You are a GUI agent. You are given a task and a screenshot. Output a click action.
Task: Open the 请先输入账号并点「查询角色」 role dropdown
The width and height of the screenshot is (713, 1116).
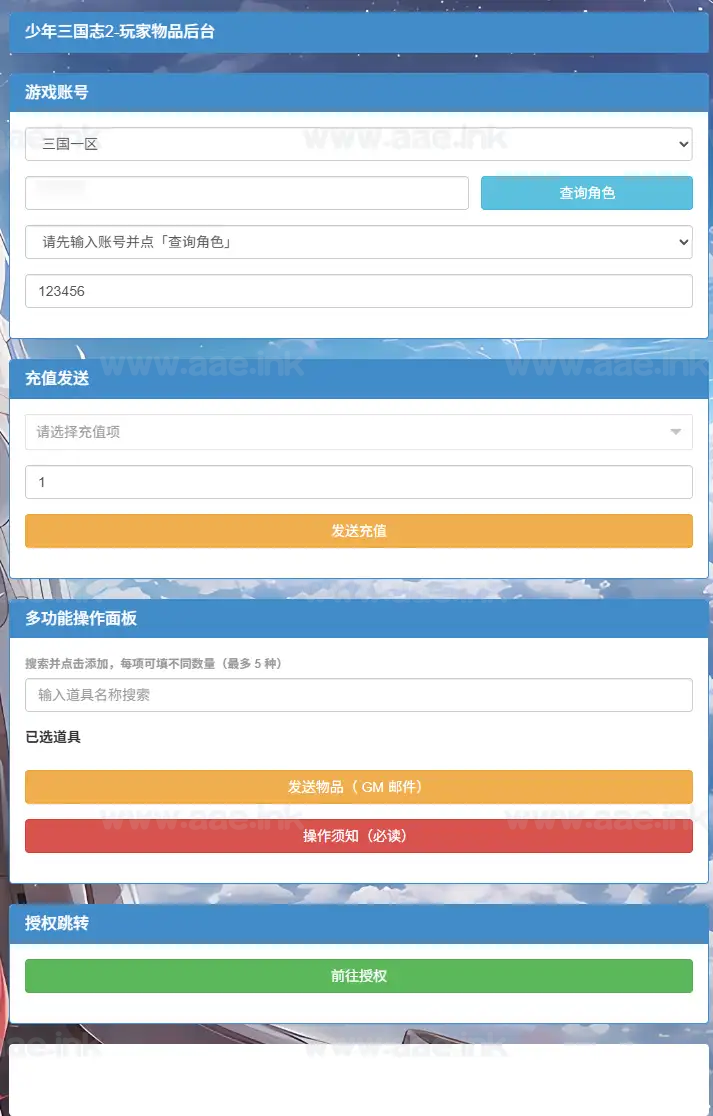pyautogui.click(x=359, y=242)
